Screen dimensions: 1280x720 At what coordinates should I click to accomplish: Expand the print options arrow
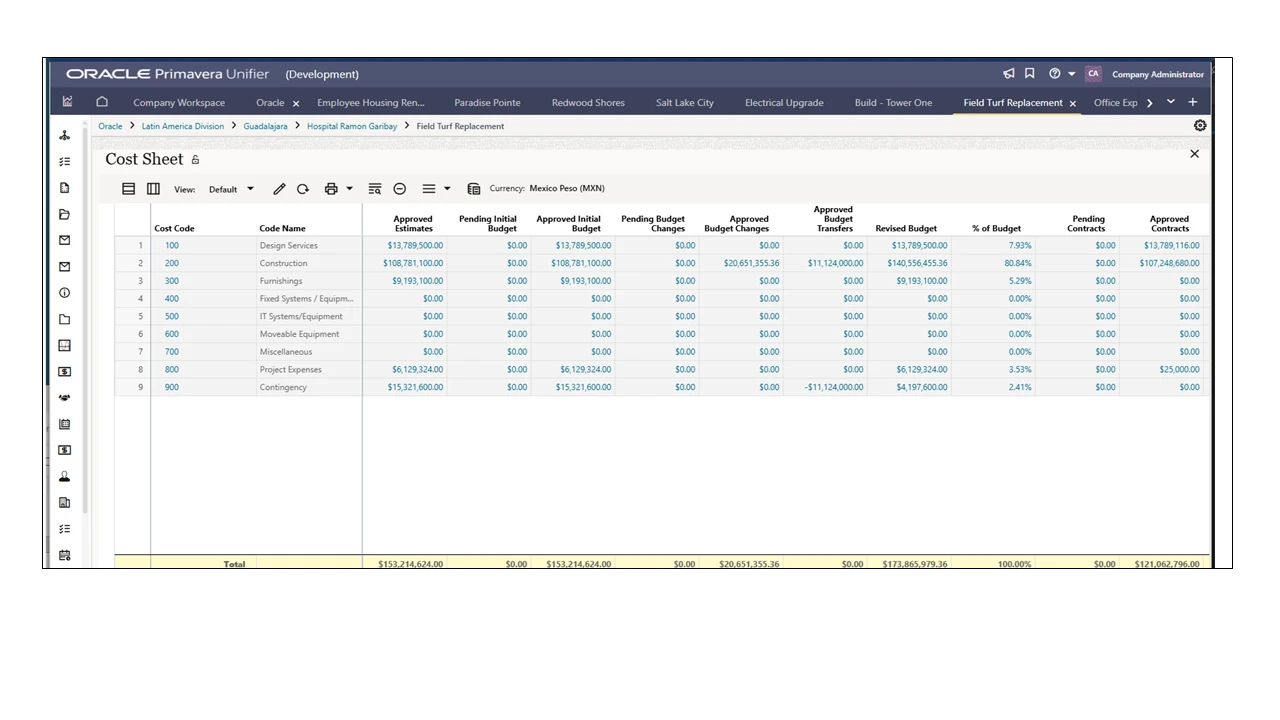349,189
